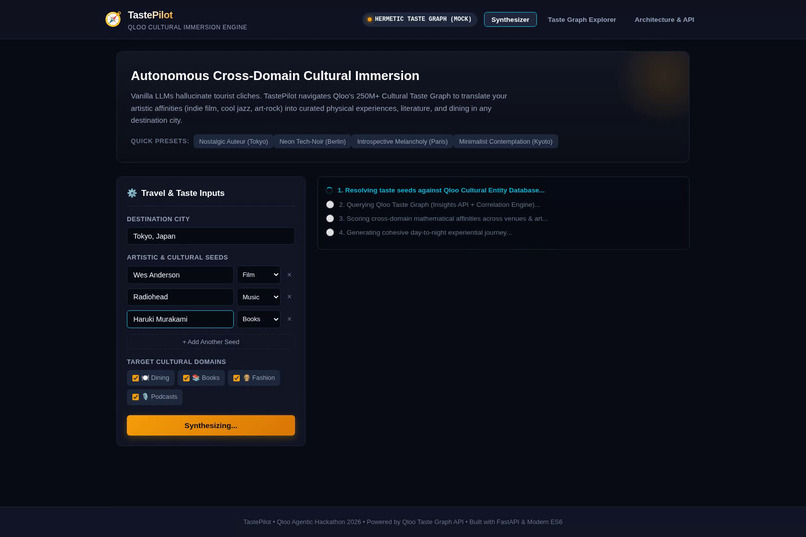Toggle the Podcasts domain checkbox
The width and height of the screenshot is (806, 537).
click(136, 397)
